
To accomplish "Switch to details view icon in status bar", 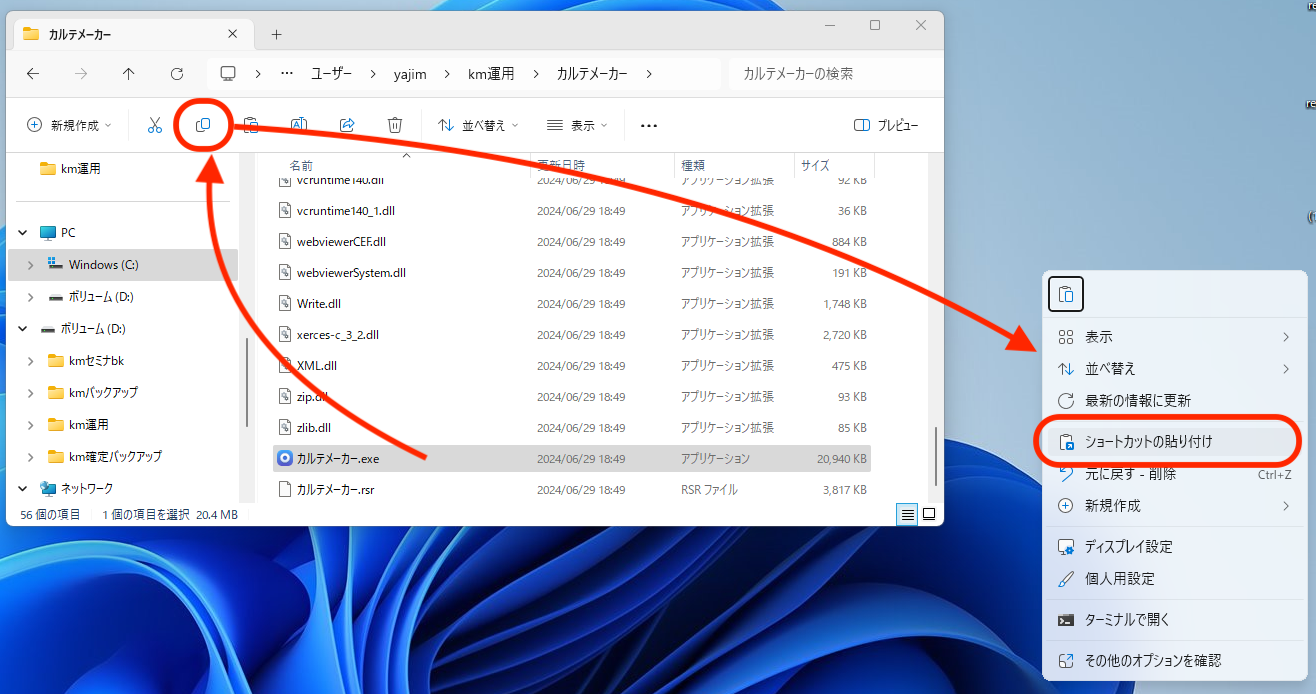I will coord(907,514).
